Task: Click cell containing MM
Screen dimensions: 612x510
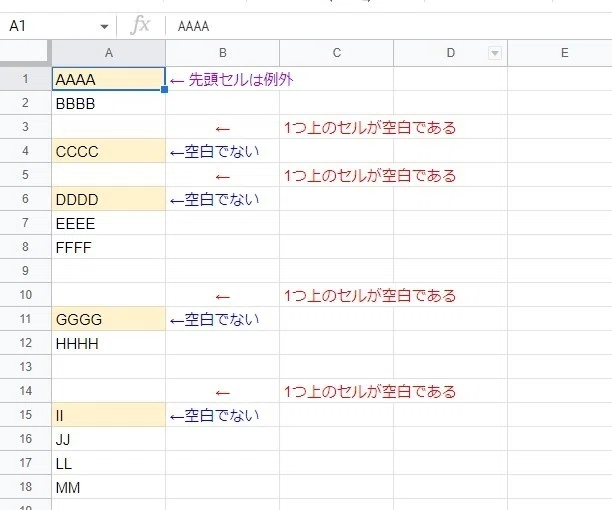Action: coord(109,487)
